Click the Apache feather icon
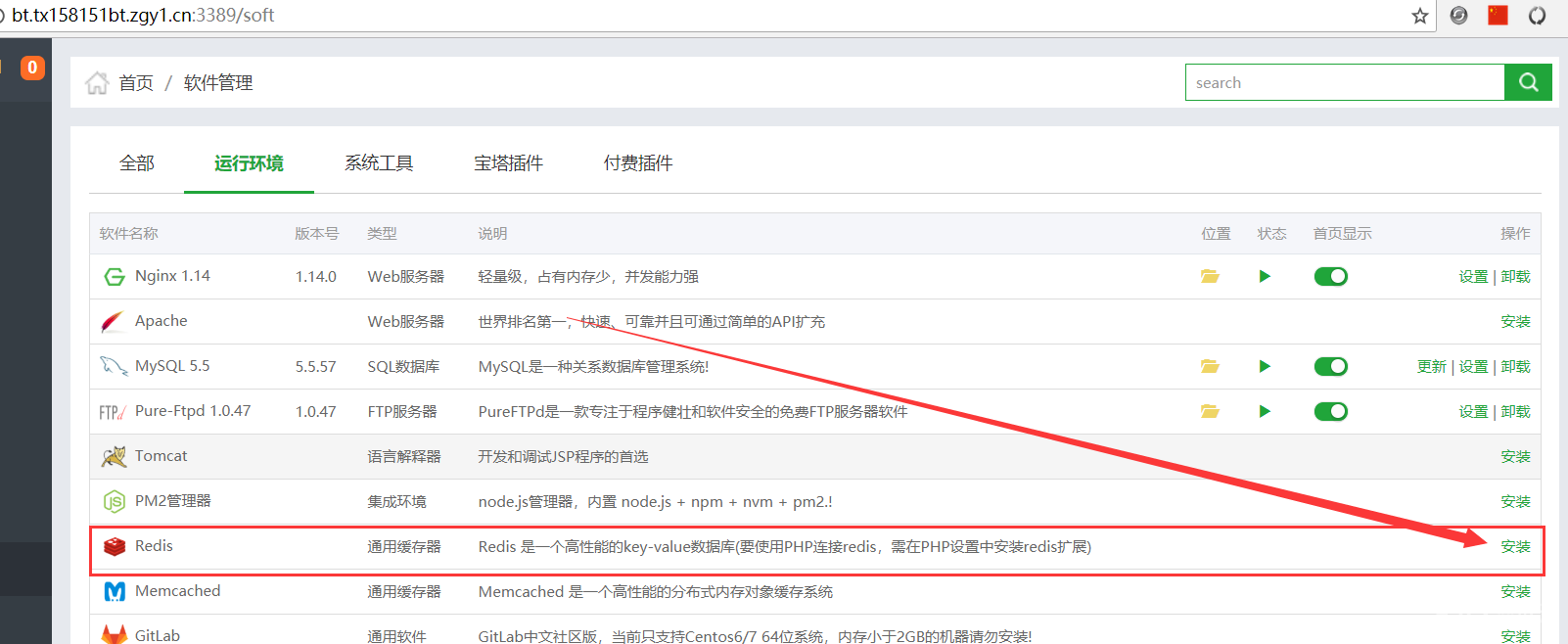The width and height of the screenshot is (1568, 644). (x=114, y=322)
